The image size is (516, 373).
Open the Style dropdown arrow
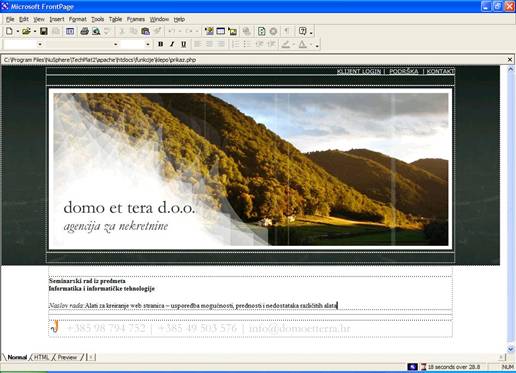click(x=40, y=44)
